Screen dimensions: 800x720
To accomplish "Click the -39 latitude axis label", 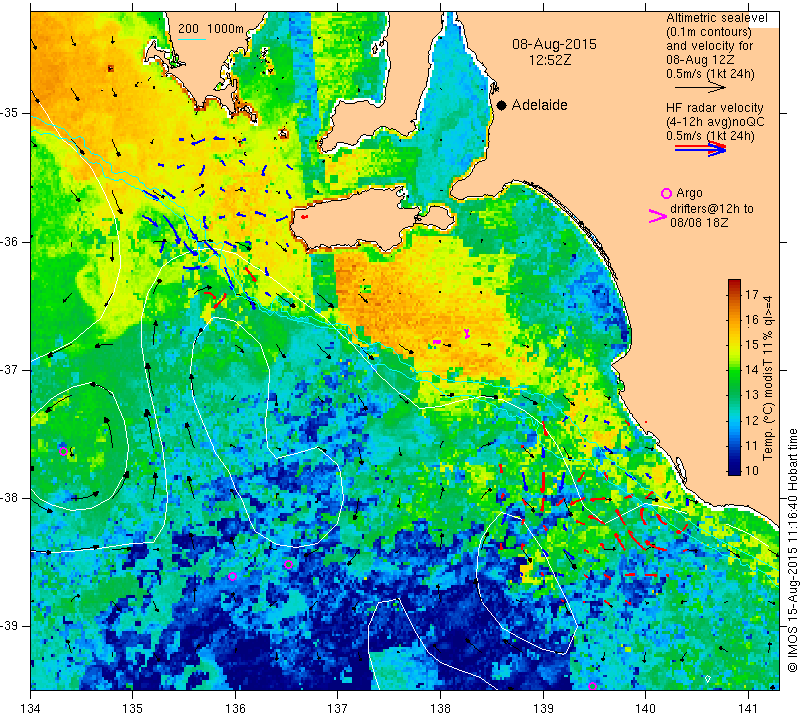I will [14, 626].
